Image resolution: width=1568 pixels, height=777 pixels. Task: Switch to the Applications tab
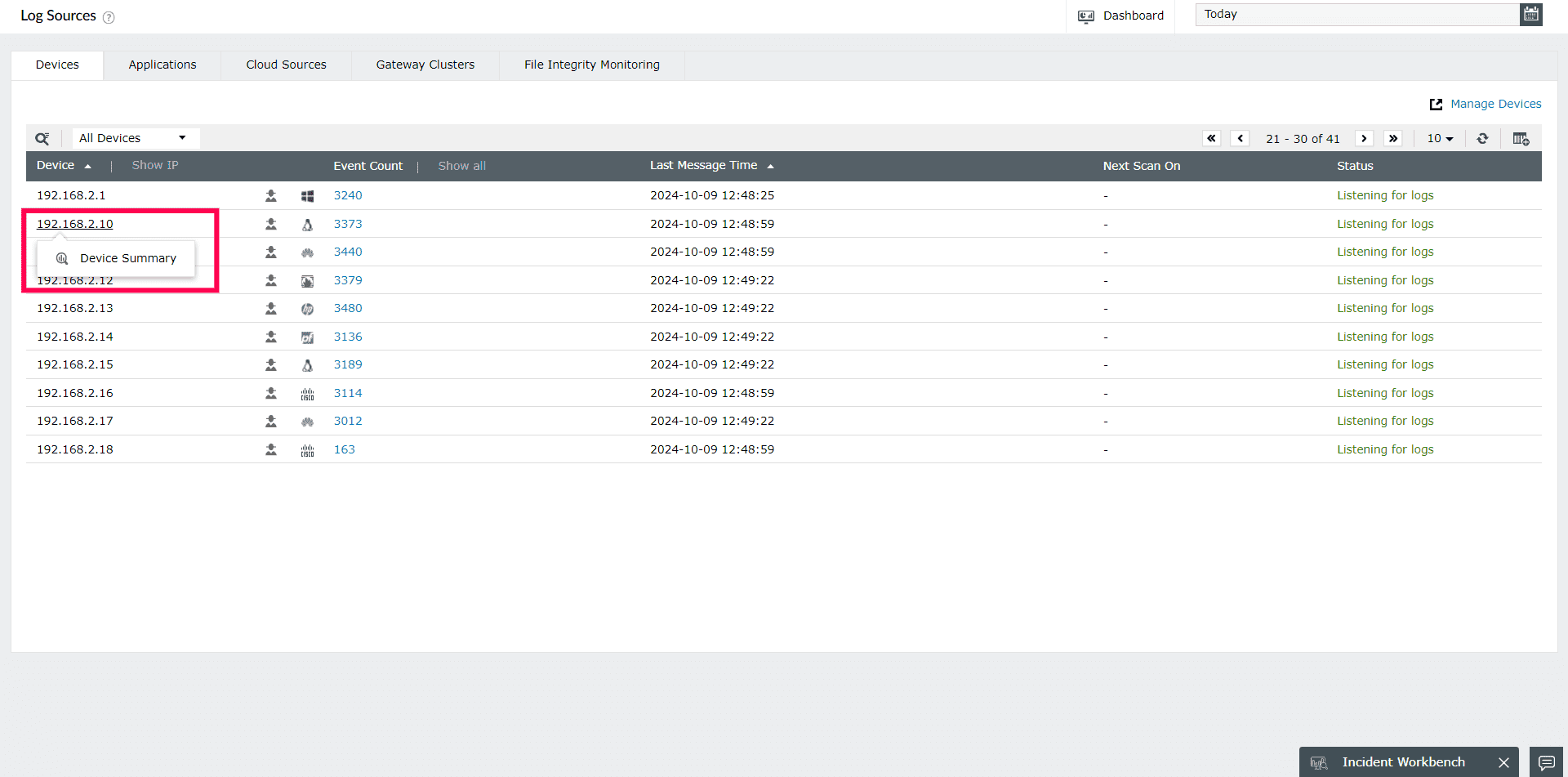coord(163,65)
